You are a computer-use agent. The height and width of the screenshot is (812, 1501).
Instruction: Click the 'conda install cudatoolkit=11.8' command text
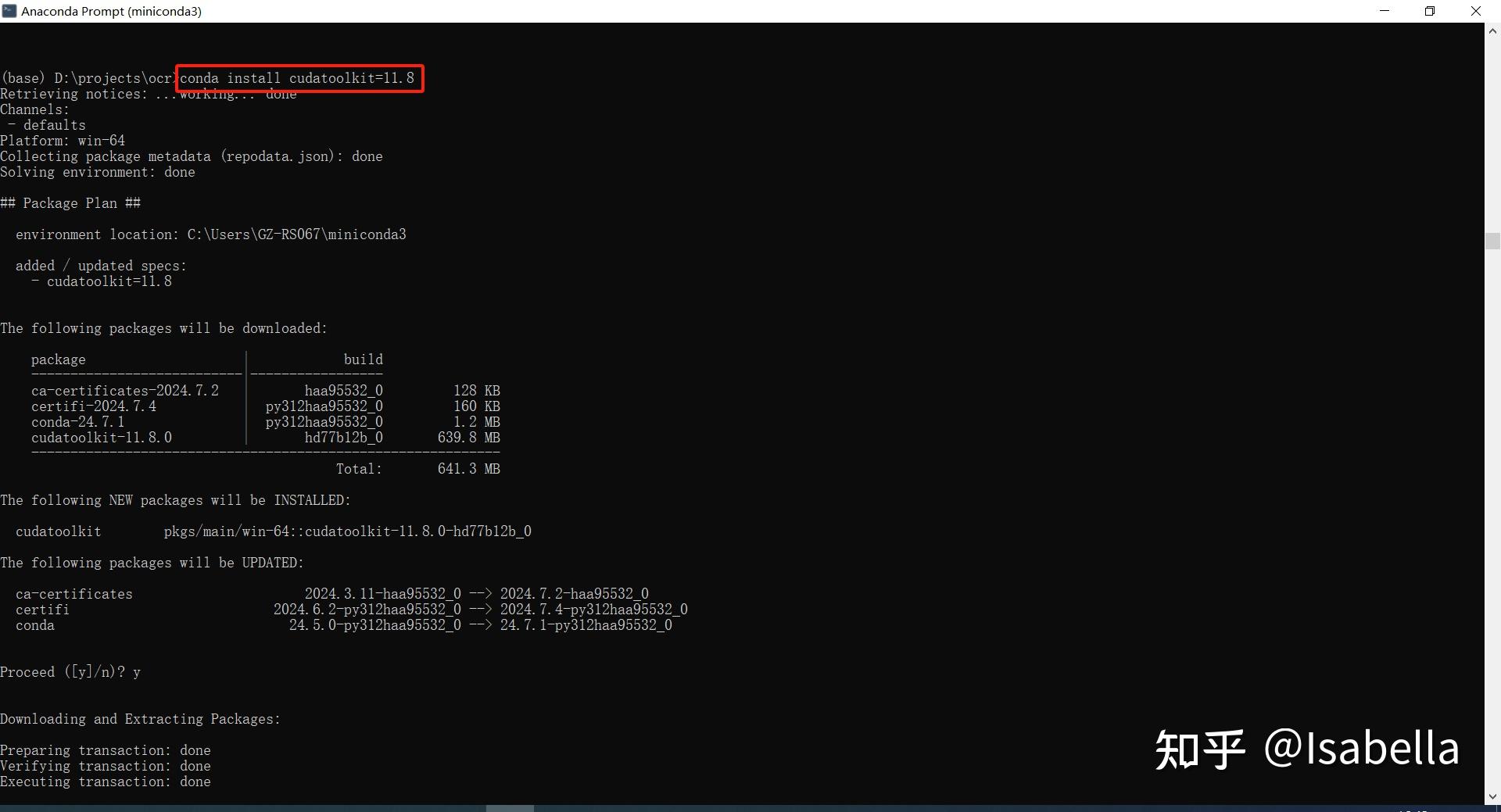point(297,78)
